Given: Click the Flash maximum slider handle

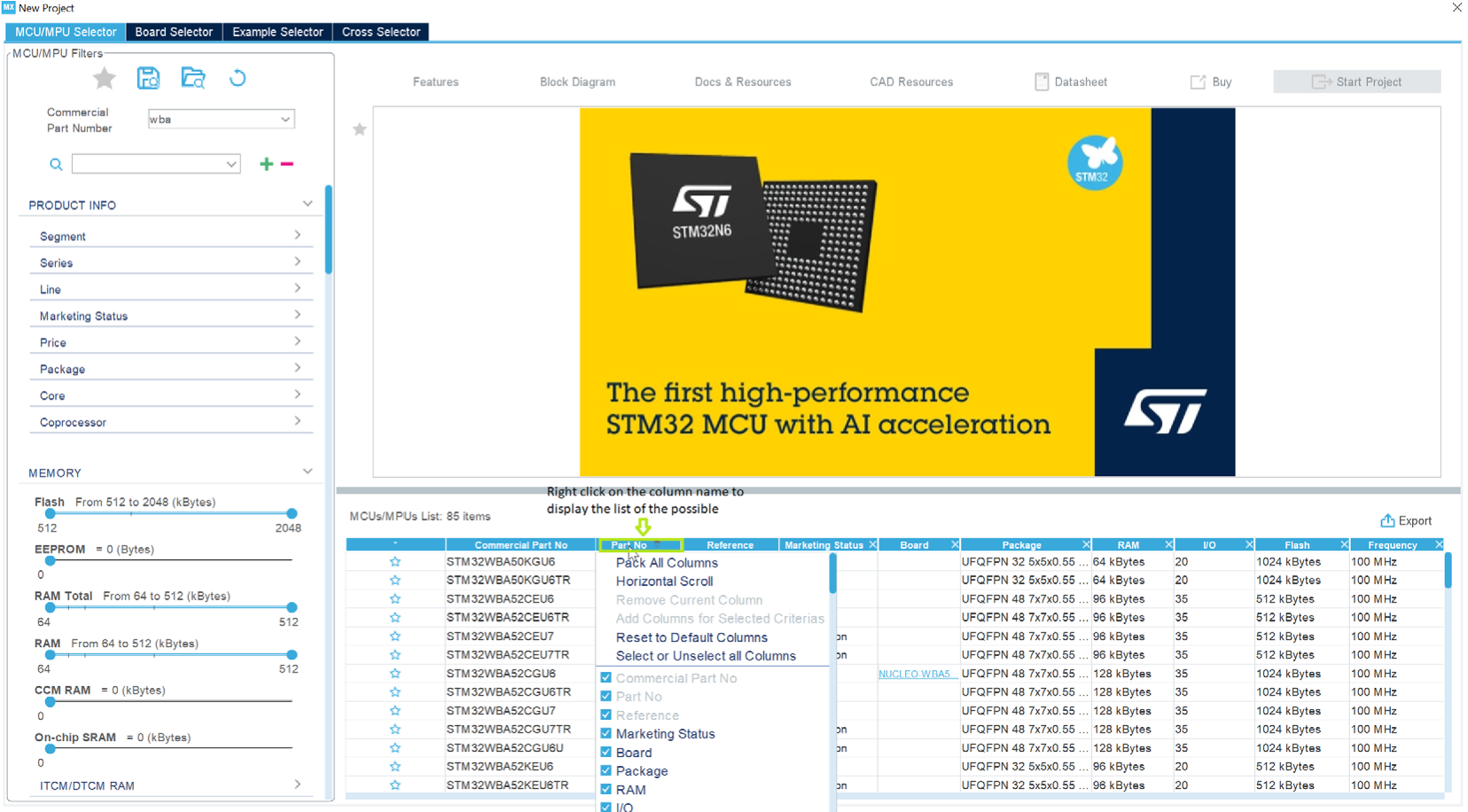Looking at the screenshot, I should click(x=292, y=513).
